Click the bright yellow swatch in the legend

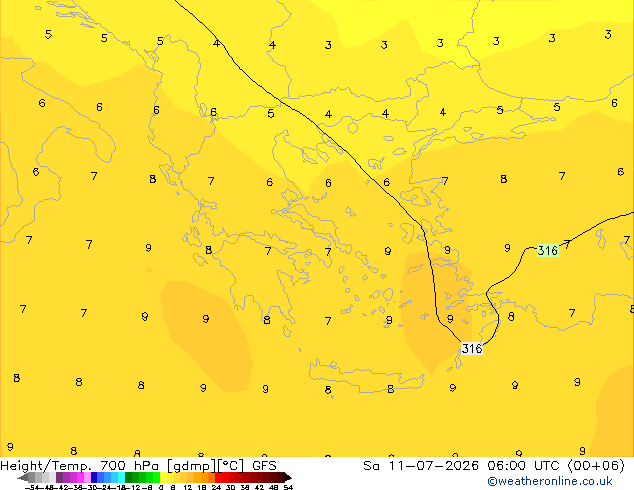coord(163,478)
